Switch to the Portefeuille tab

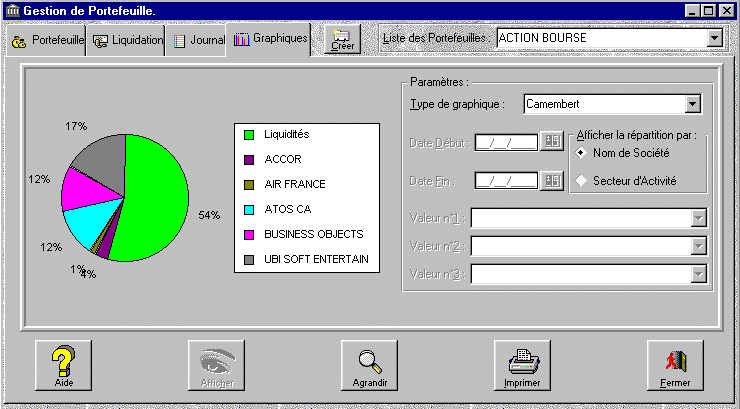click(x=45, y=41)
